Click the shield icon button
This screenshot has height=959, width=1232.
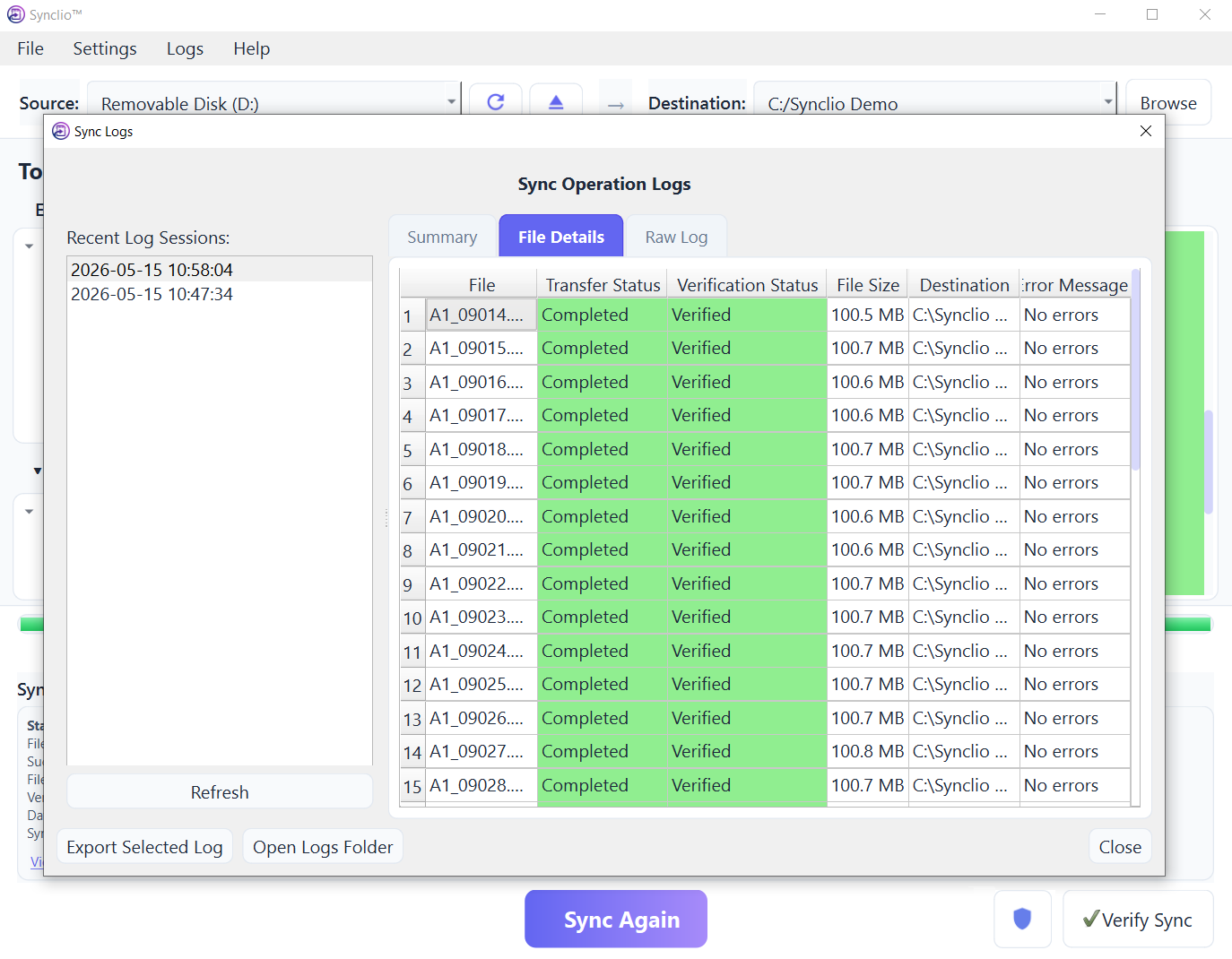(x=1022, y=919)
